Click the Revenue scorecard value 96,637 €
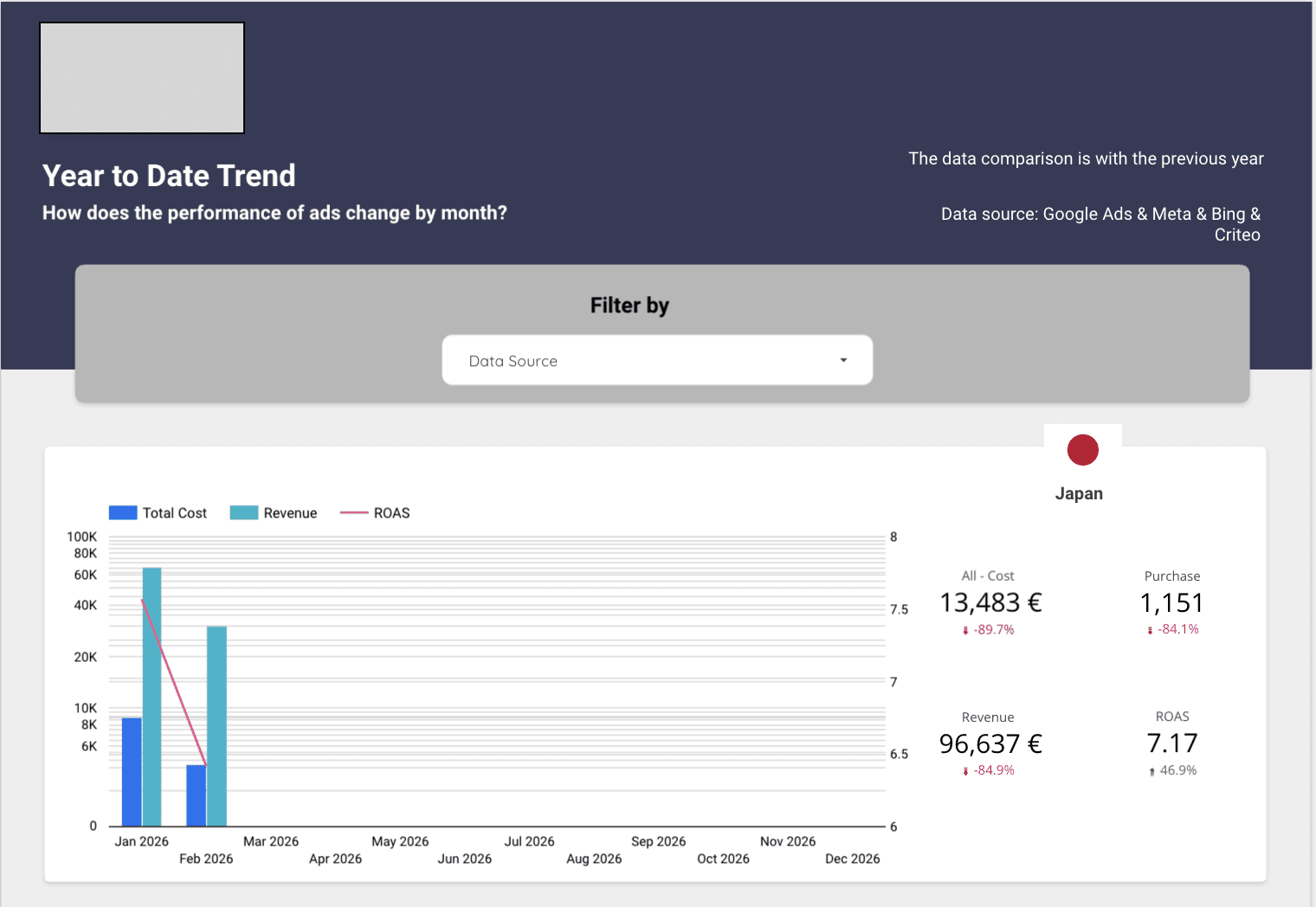 [990, 743]
